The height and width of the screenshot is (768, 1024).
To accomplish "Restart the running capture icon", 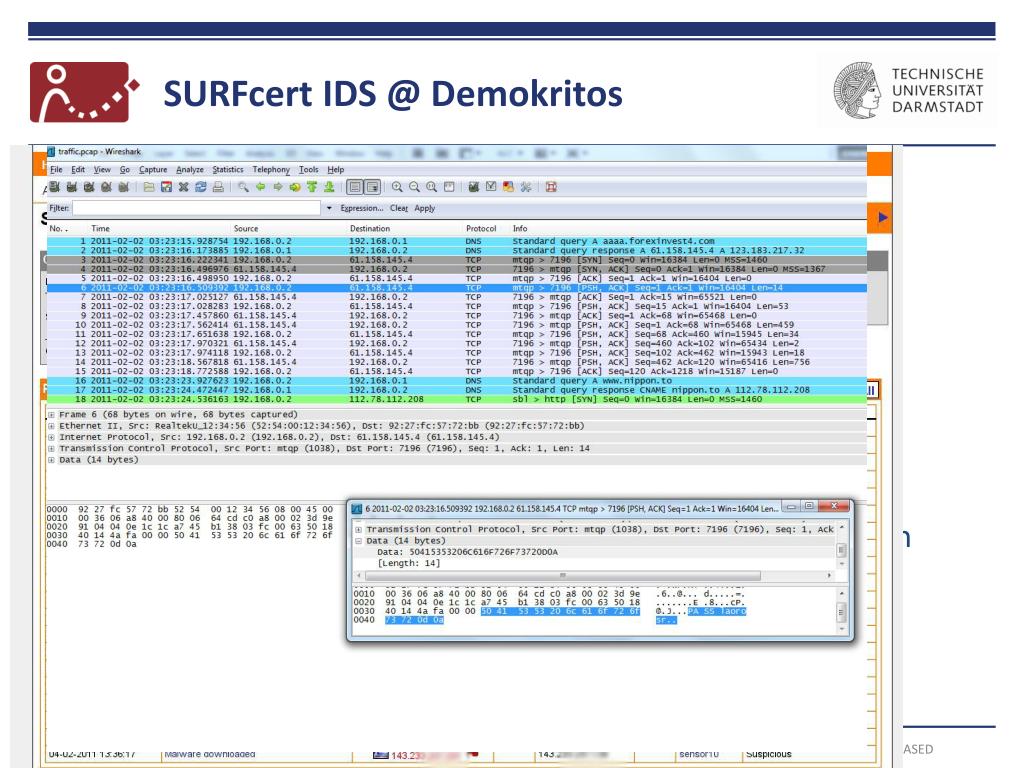I will tap(123, 187).
